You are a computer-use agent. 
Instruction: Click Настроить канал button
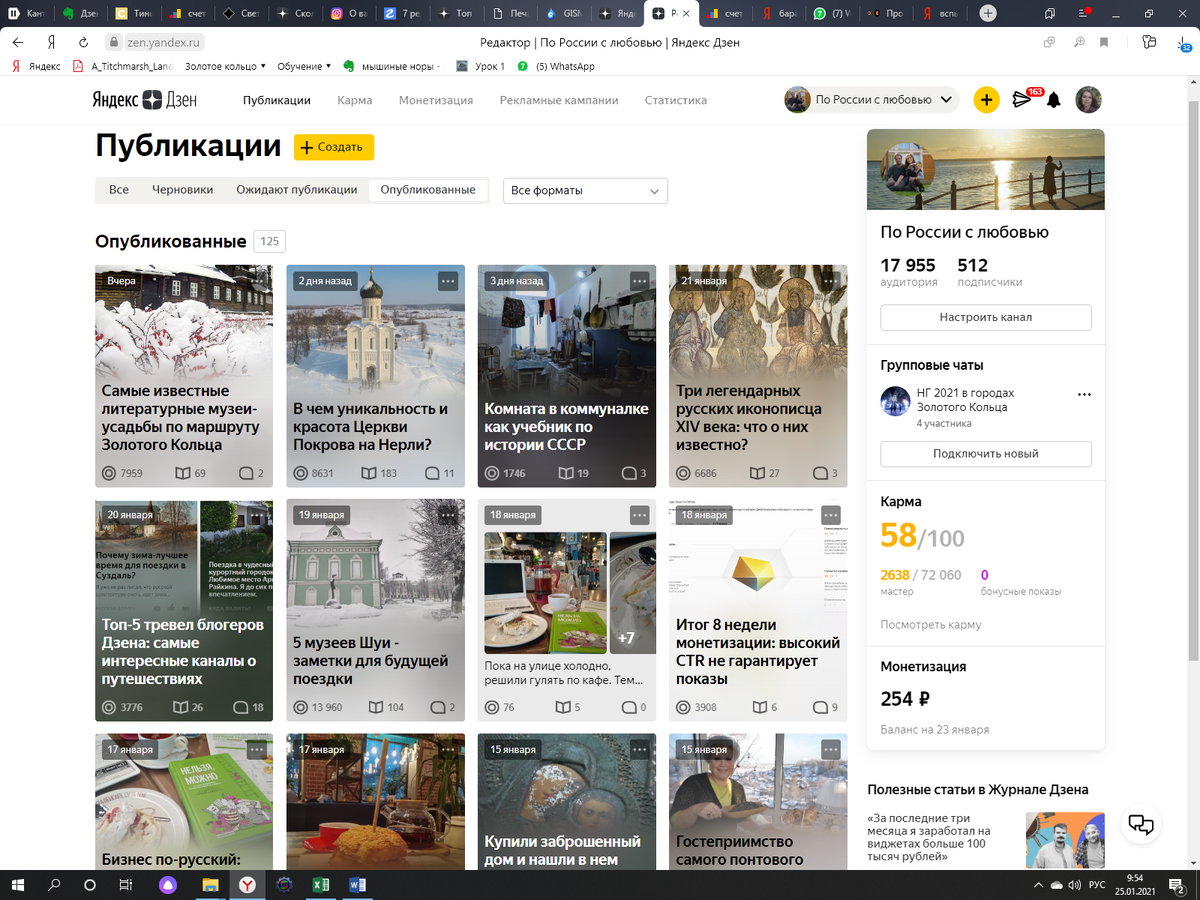(x=986, y=317)
